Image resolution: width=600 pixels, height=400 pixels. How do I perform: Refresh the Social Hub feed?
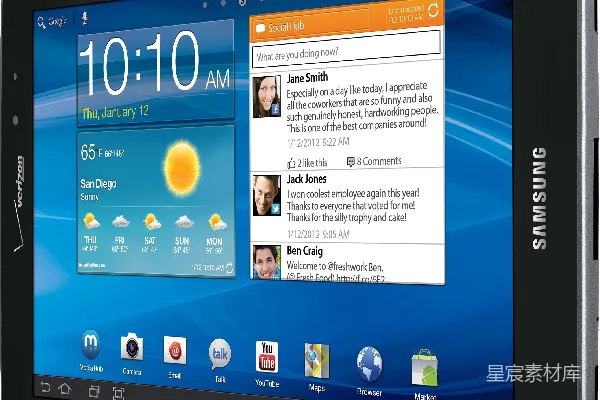433,10
